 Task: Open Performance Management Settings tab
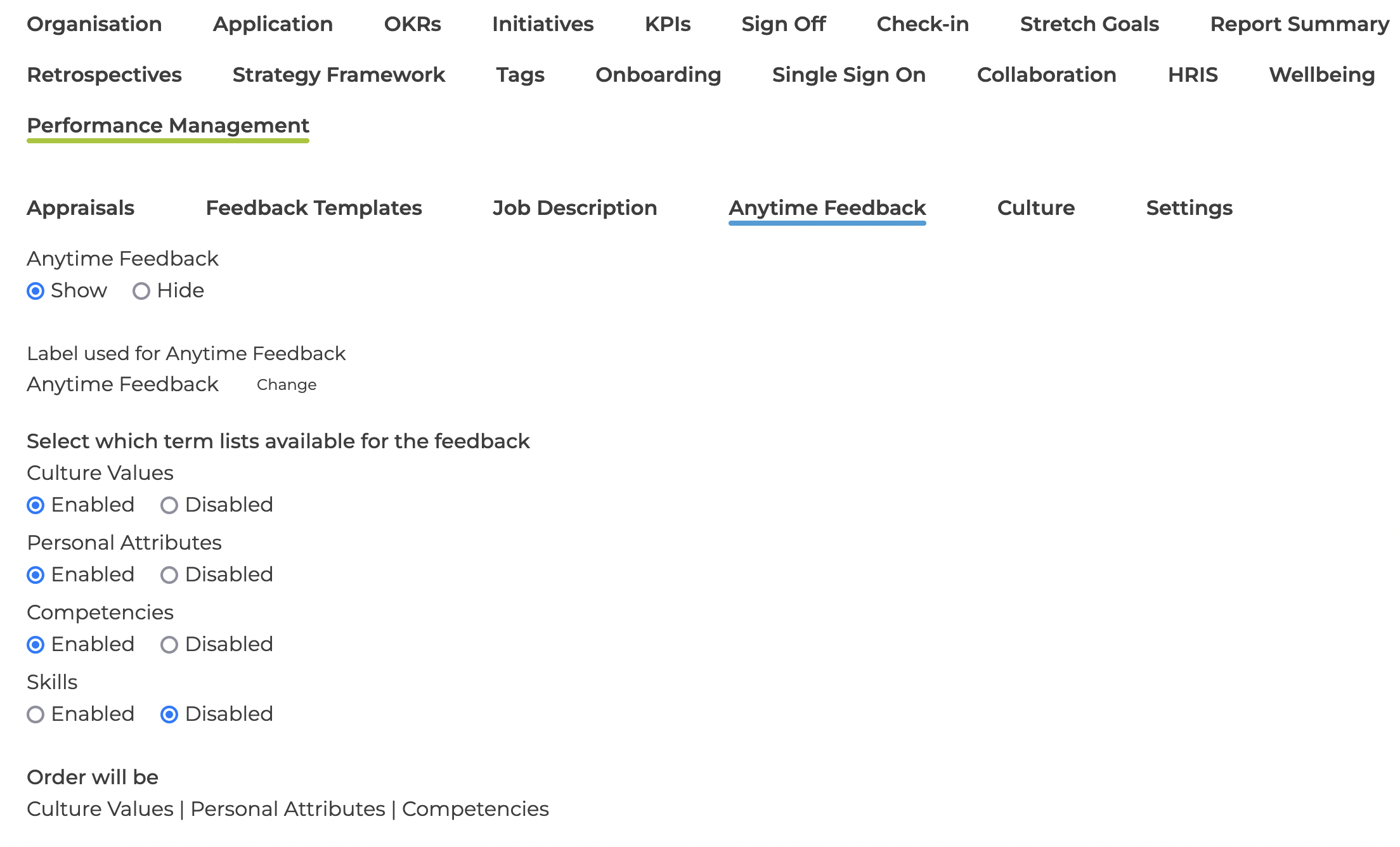coord(1189,208)
